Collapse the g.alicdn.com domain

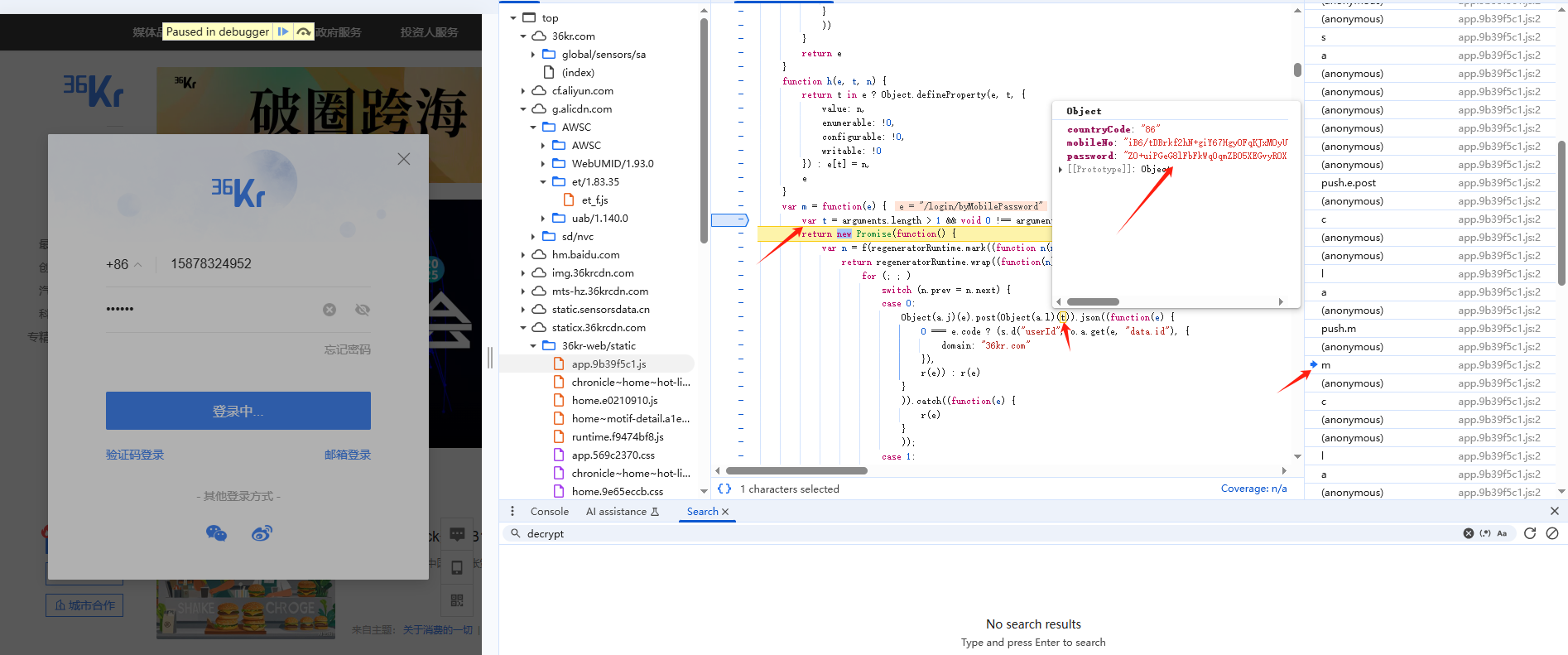click(x=522, y=108)
